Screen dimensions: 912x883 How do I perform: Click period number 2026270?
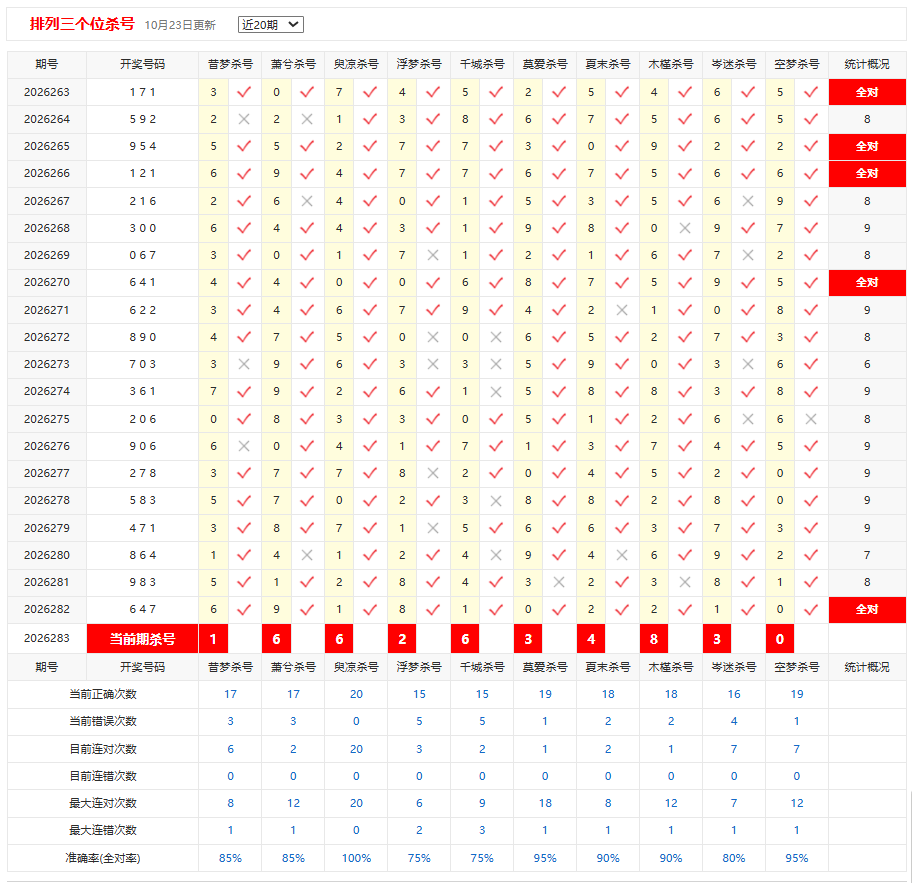[47, 282]
